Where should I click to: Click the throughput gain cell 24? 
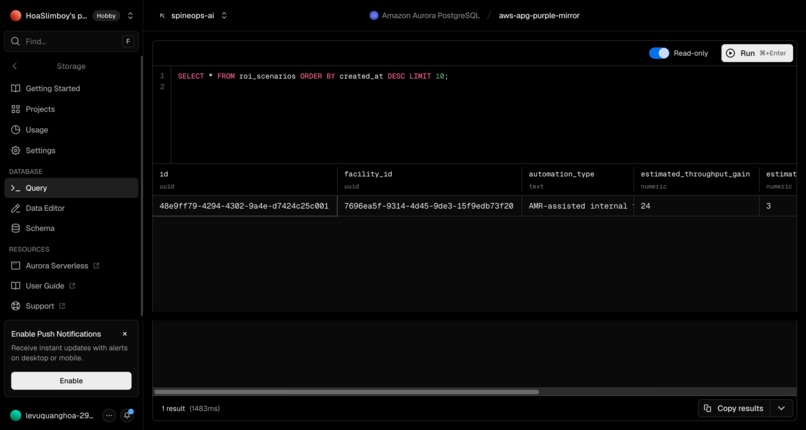(x=697, y=206)
